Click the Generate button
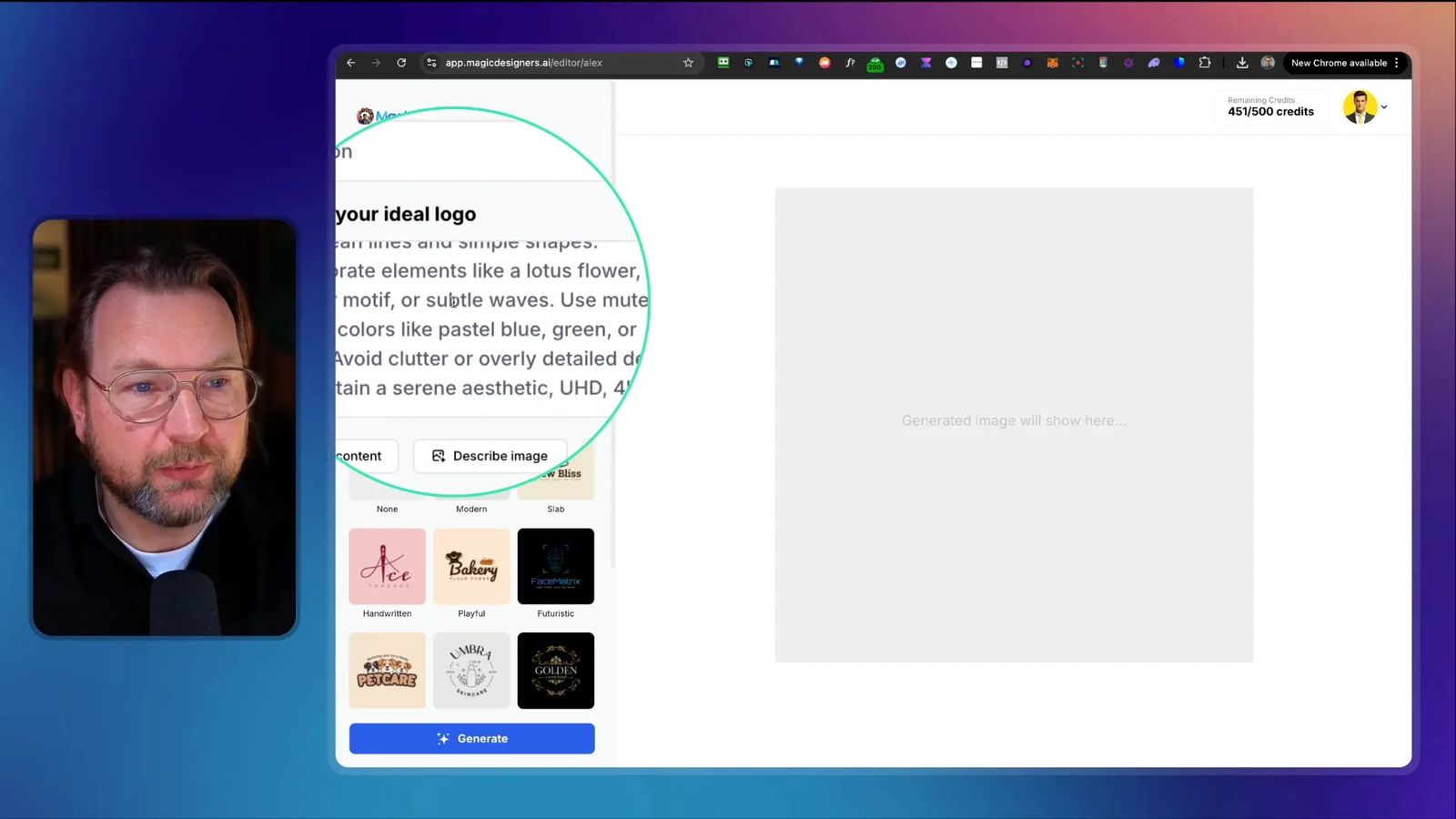1456x819 pixels. [x=471, y=738]
